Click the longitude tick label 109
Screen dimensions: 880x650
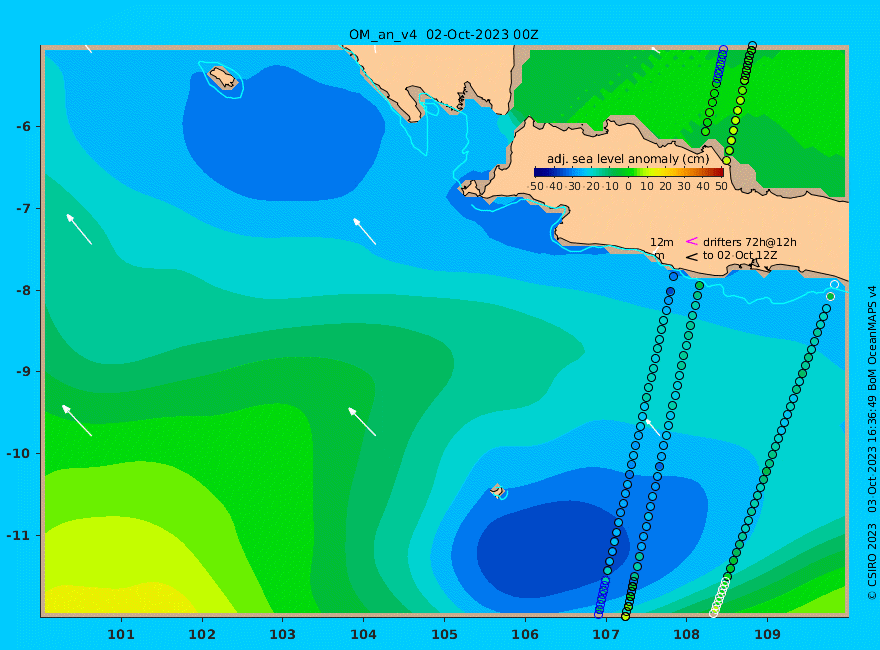coord(767,635)
